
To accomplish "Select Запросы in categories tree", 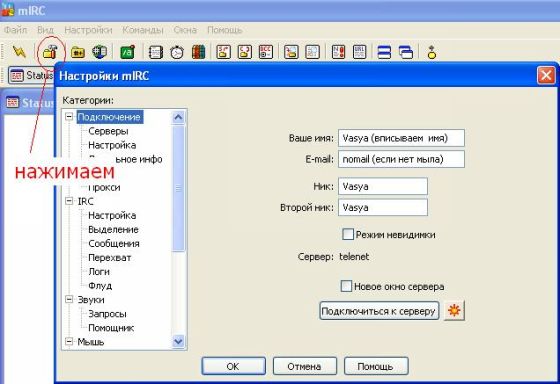I will 108,314.
